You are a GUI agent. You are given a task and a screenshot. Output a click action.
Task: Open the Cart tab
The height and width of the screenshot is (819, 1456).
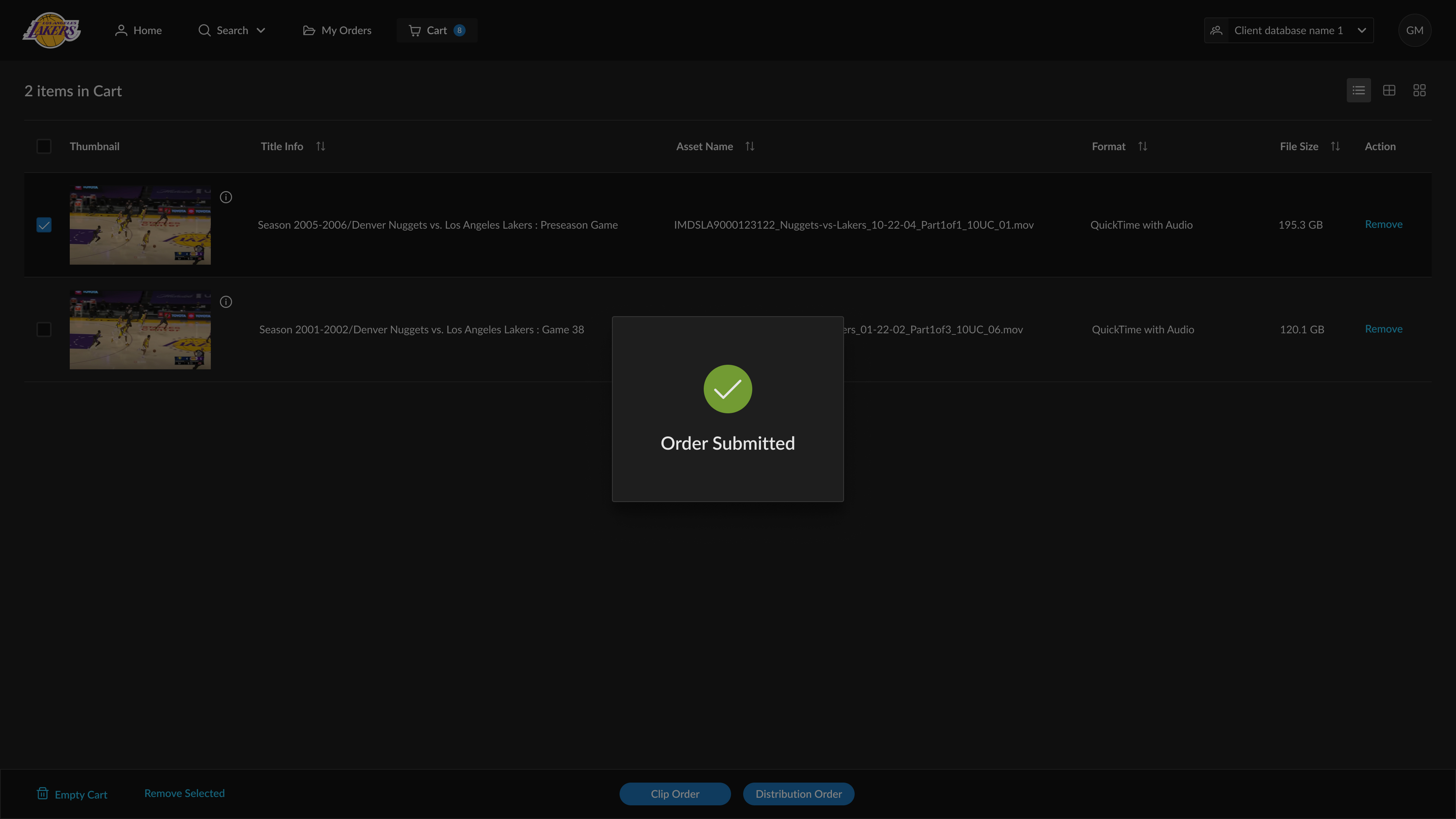[x=436, y=30]
